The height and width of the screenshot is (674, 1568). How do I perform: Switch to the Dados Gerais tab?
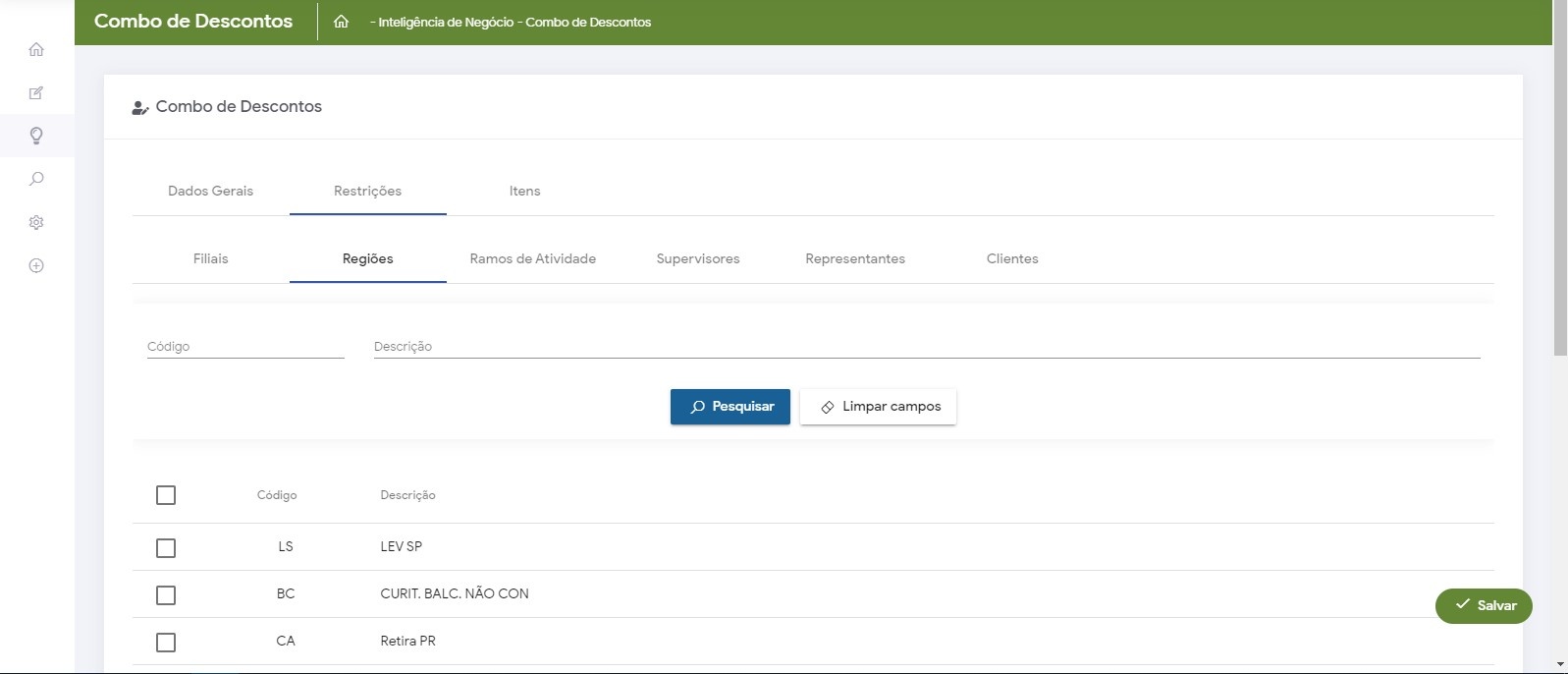[210, 191]
